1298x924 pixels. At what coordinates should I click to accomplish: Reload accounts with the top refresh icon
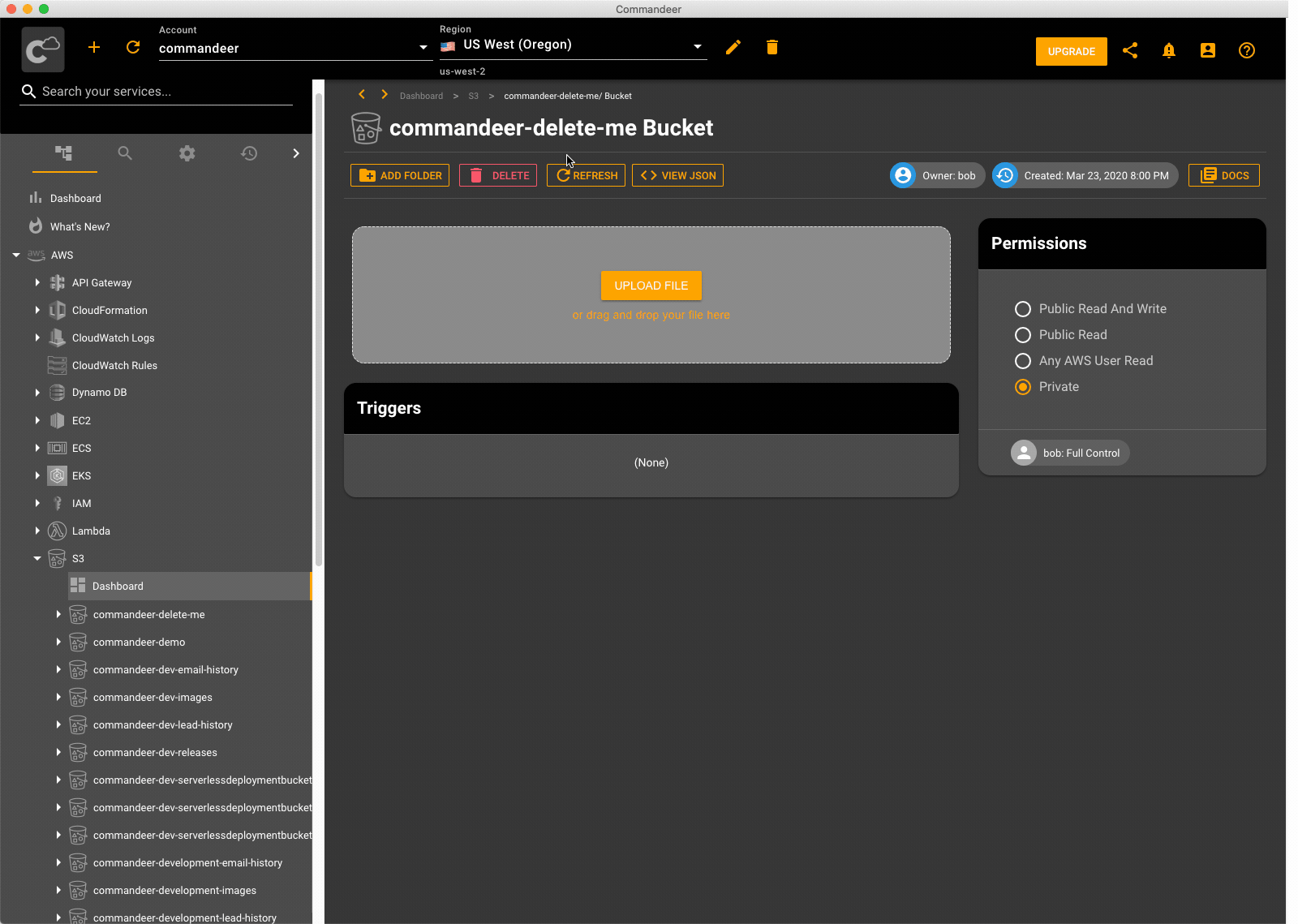click(x=133, y=47)
